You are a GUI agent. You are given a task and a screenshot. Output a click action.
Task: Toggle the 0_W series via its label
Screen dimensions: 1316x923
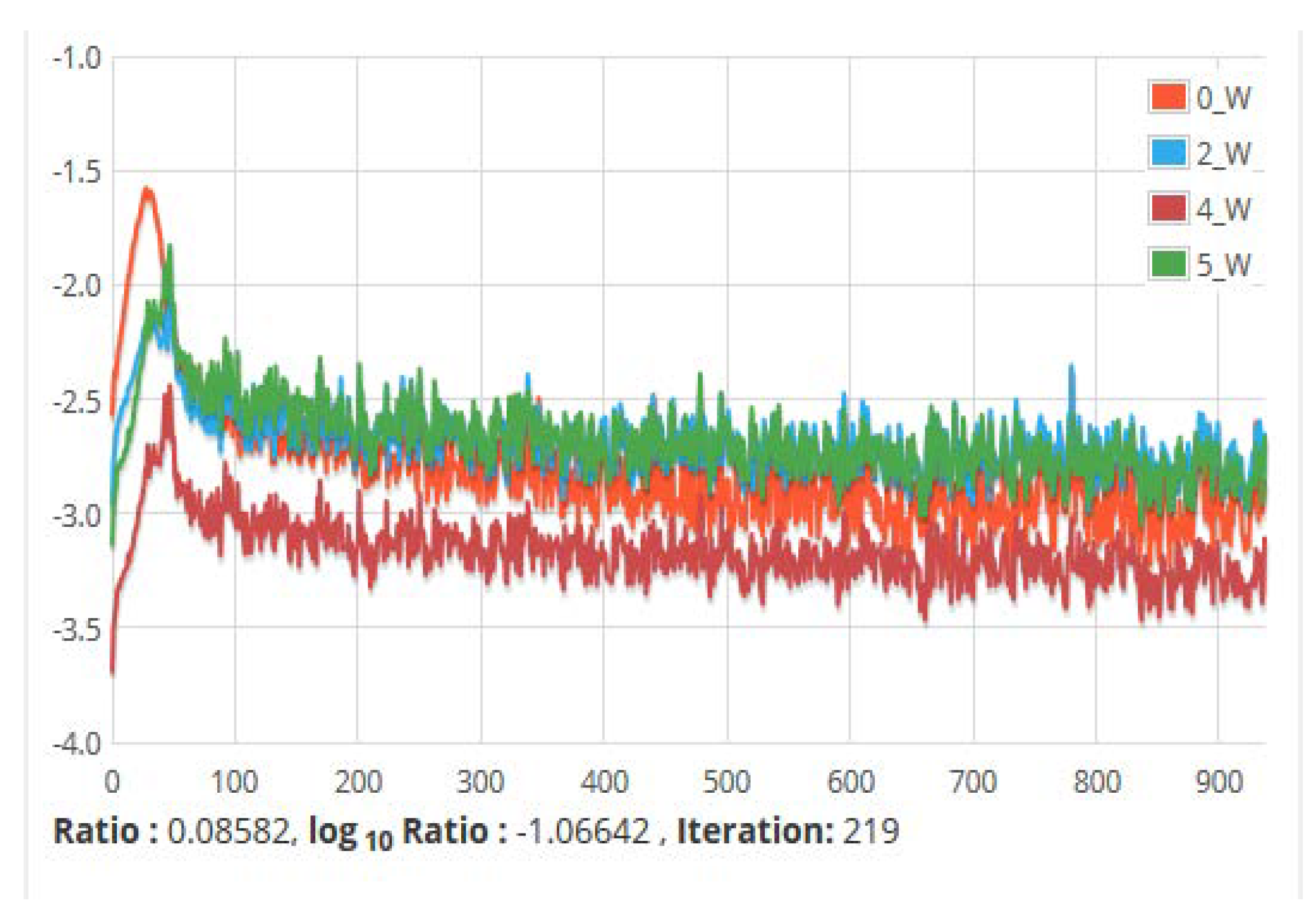pos(1223,98)
